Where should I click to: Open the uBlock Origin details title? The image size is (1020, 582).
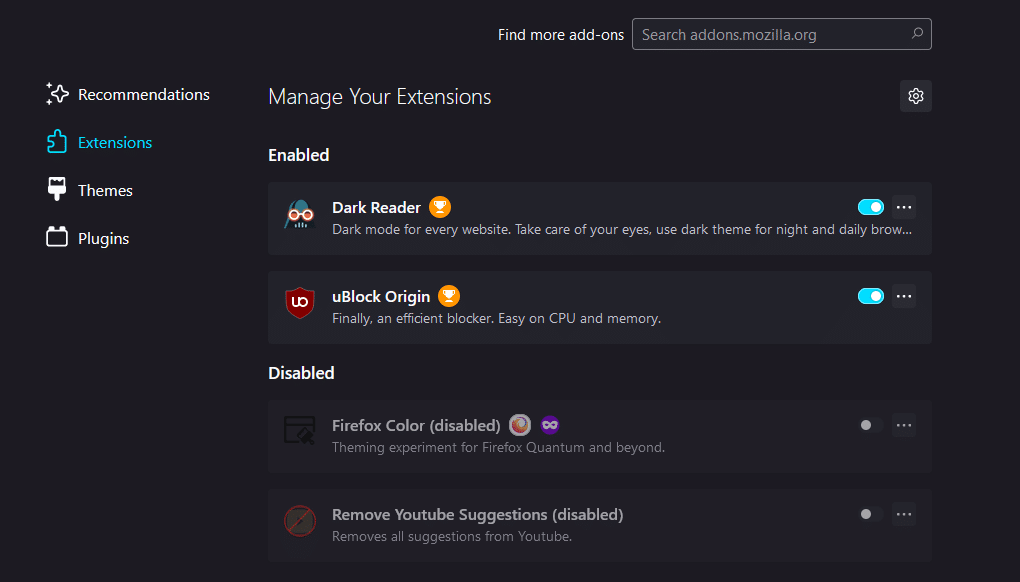[381, 297]
